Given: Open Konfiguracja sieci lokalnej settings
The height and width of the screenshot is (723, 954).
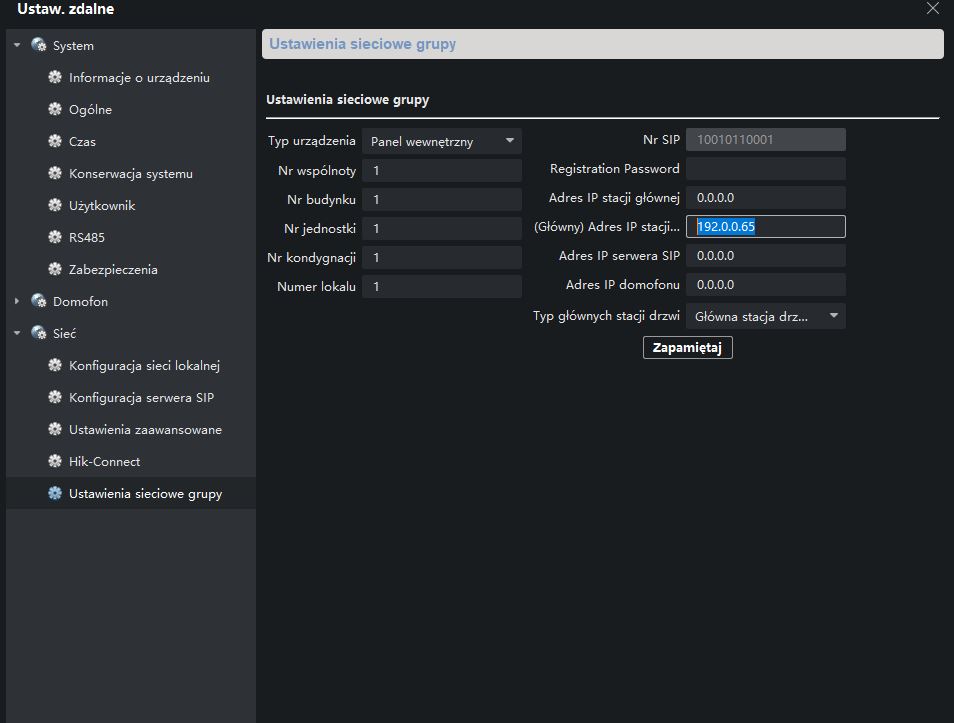Looking at the screenshot, I should coord(144,366).
